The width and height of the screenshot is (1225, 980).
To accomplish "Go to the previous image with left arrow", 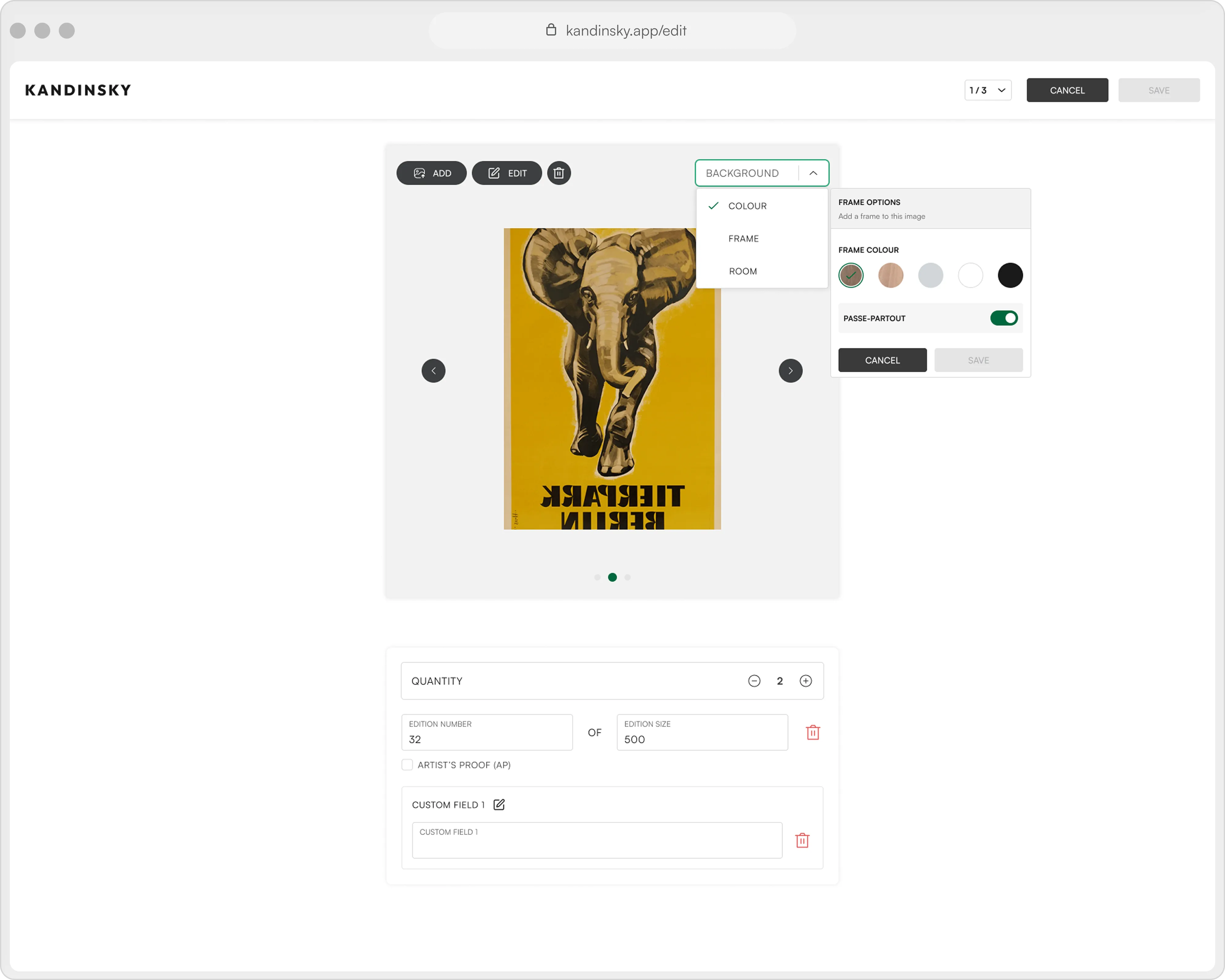I will [433, 371].
